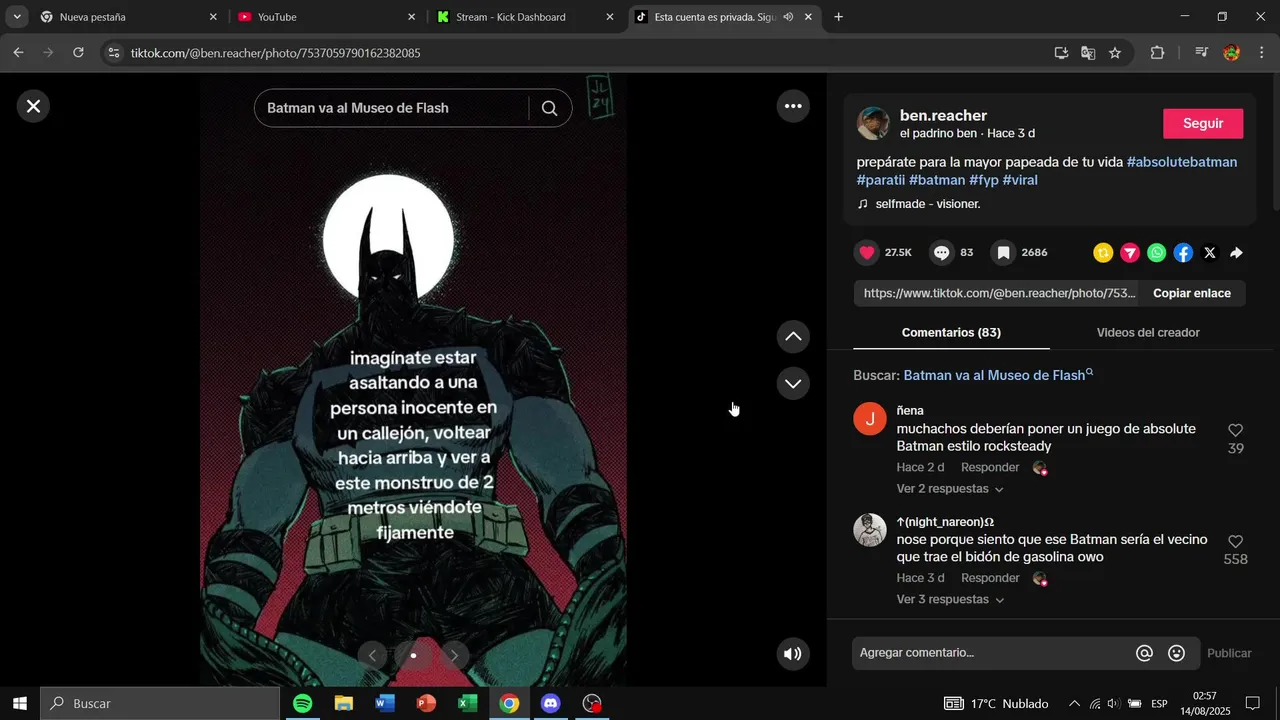Click the address bar URL
Image resolution: width=1280 pixels, height=720 pixels.
[x=275, y=53]
